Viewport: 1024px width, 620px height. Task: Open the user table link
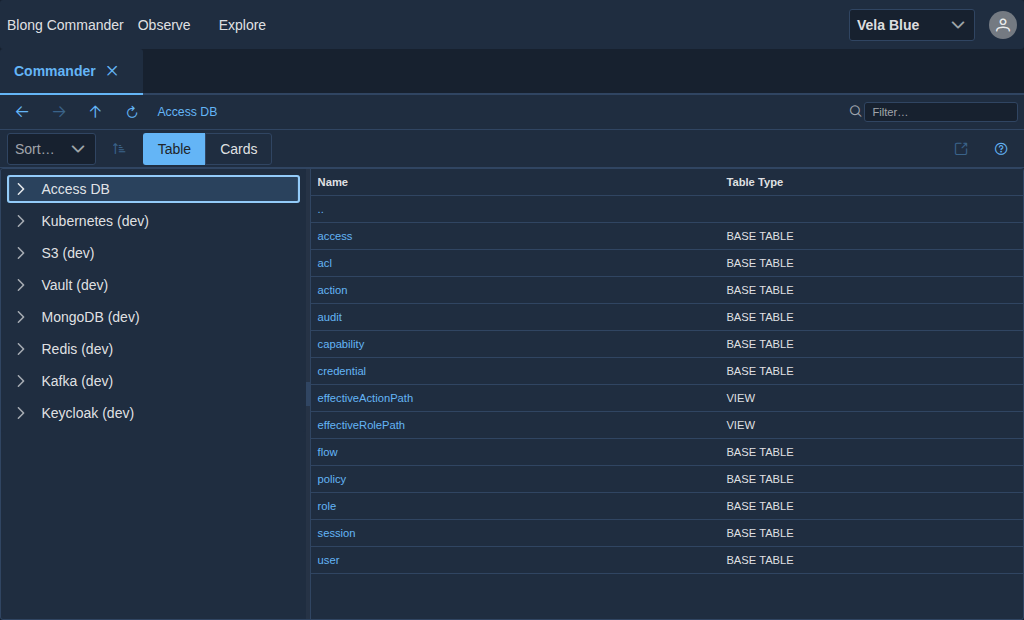pyautogui.click(x=328, y=560)
